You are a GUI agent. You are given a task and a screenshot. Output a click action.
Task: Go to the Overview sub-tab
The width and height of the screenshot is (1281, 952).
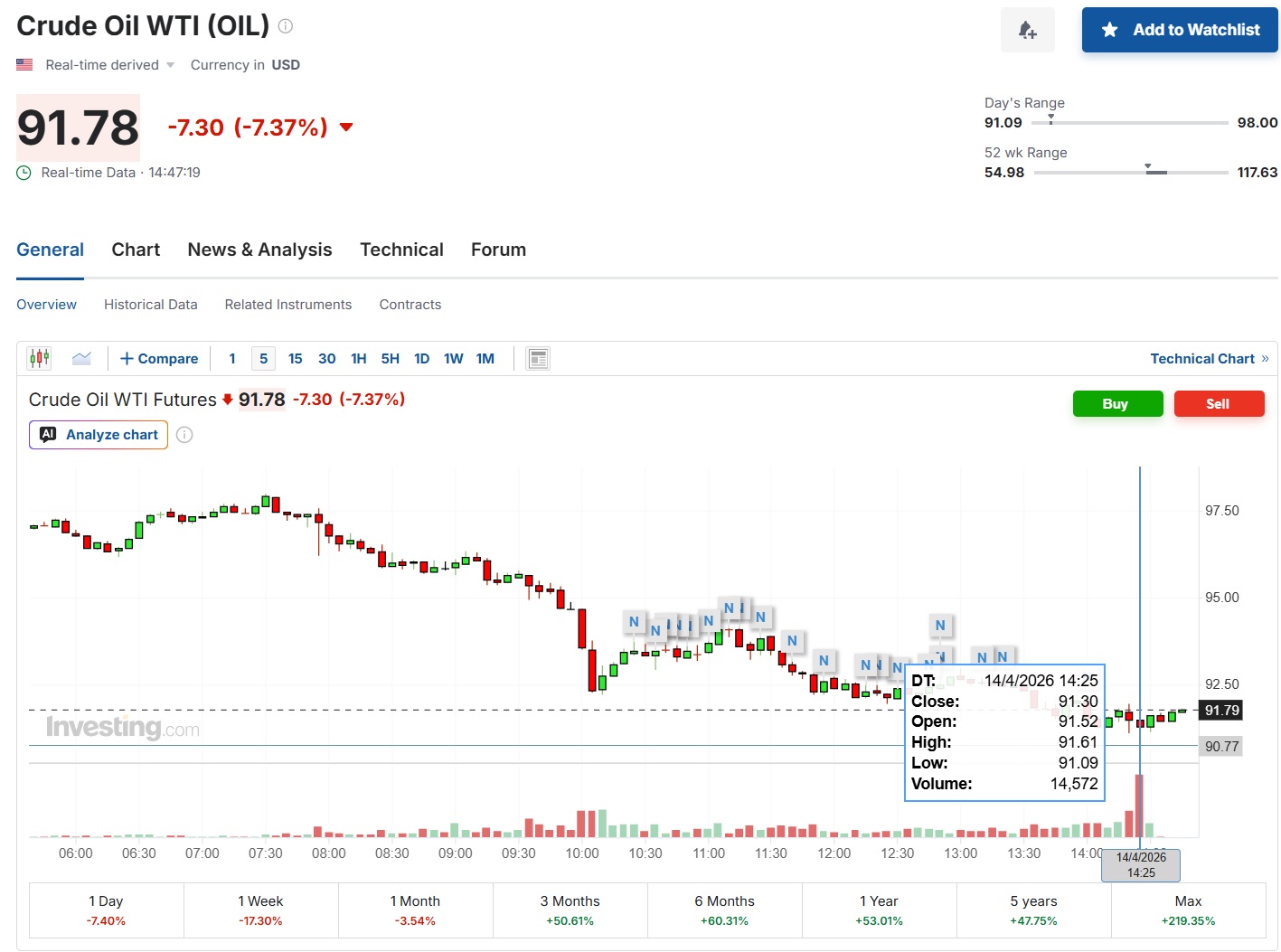point(47,305)
